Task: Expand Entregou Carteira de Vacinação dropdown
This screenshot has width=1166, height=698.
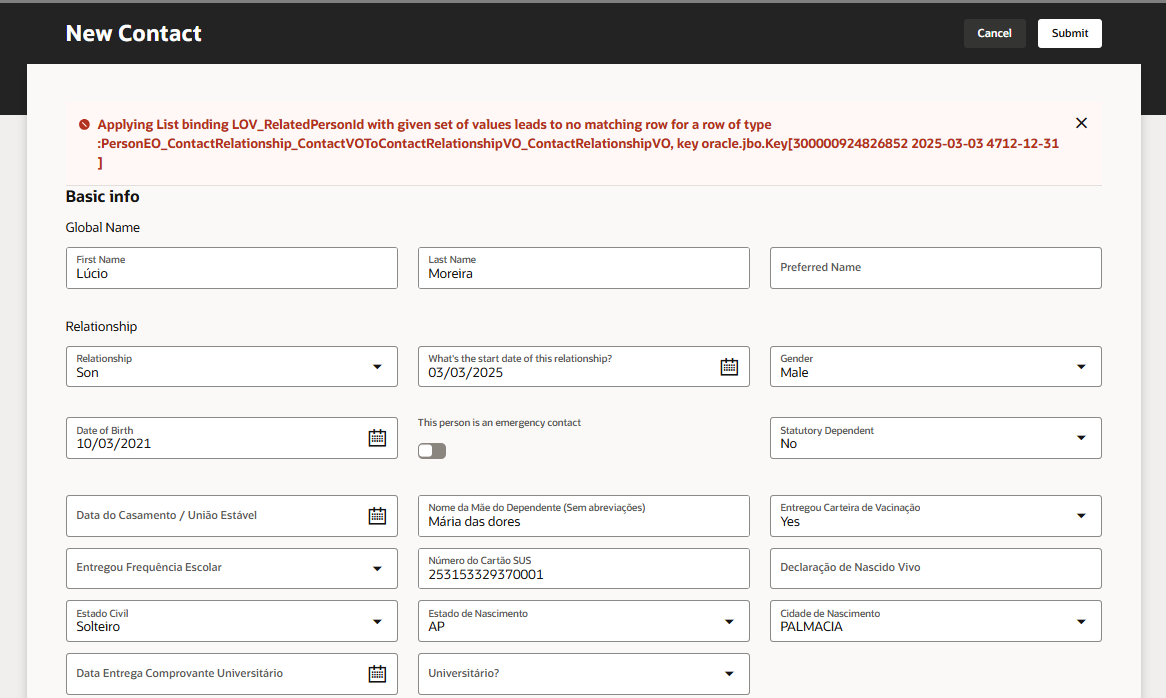Action: click(1081, 516)
